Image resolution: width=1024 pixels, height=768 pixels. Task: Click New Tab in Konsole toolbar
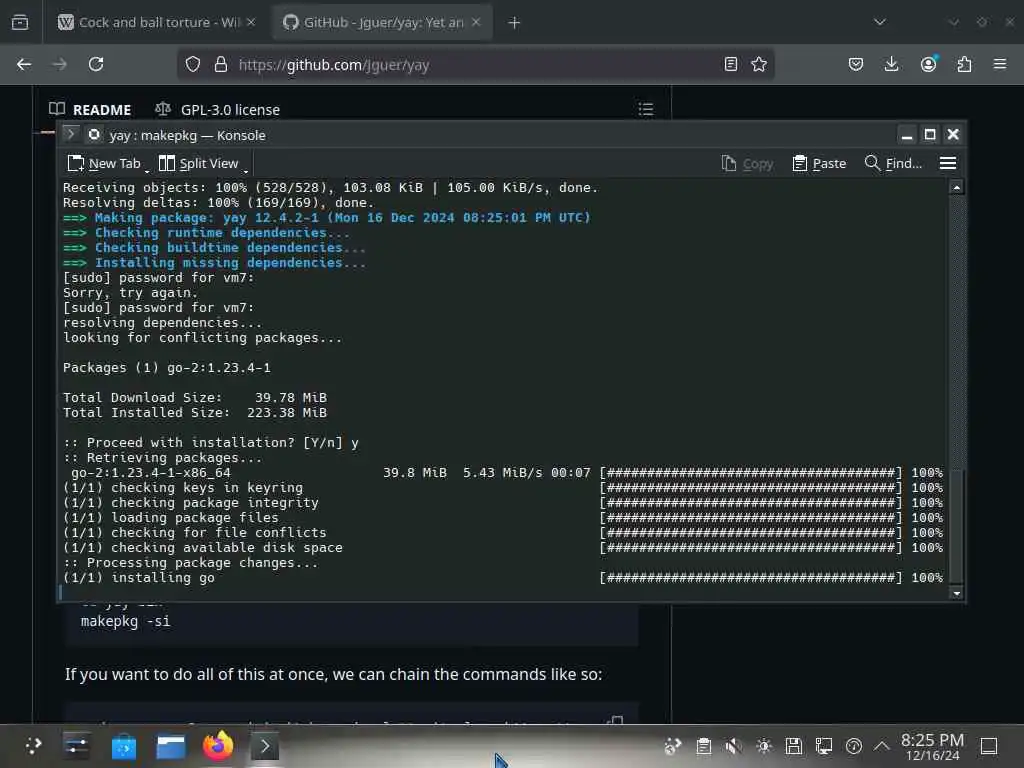[104, 163]
